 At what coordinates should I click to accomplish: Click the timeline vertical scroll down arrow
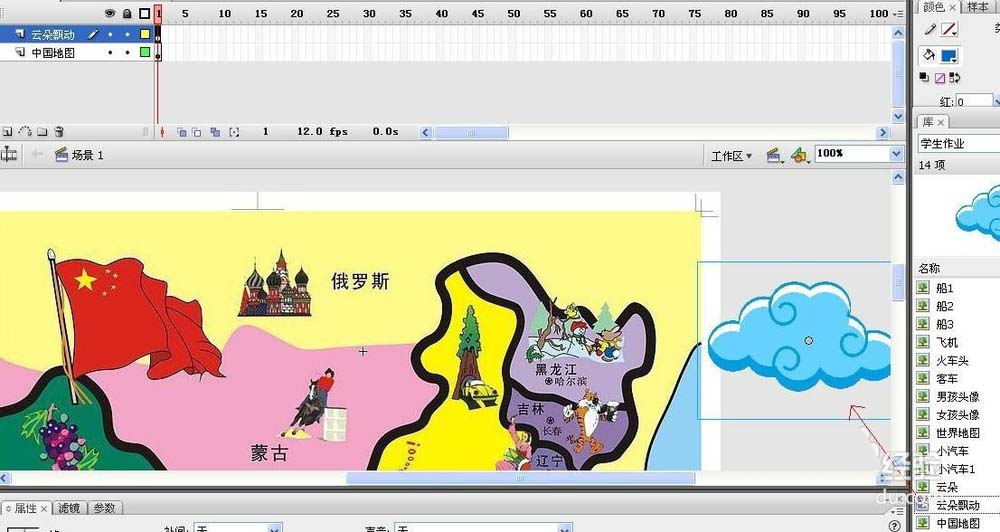[898, 116]
